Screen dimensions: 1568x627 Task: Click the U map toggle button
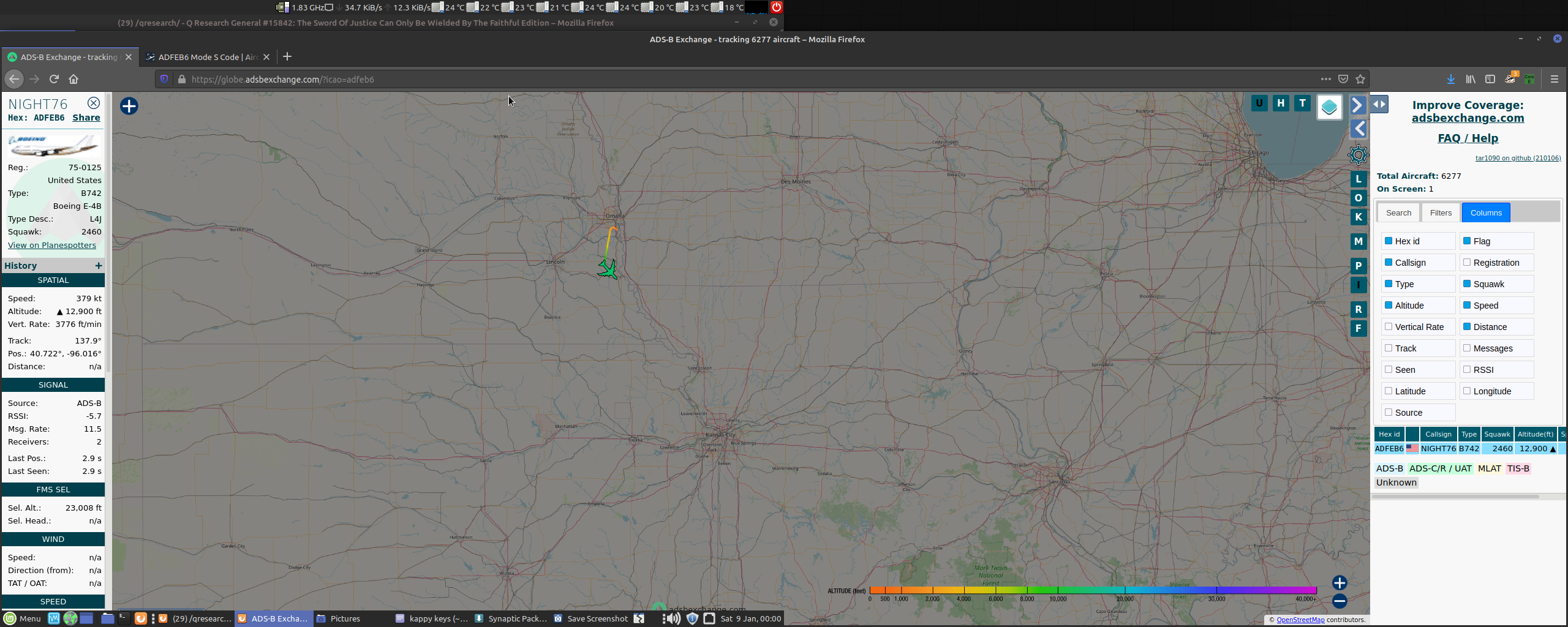tap(1259, 103)
